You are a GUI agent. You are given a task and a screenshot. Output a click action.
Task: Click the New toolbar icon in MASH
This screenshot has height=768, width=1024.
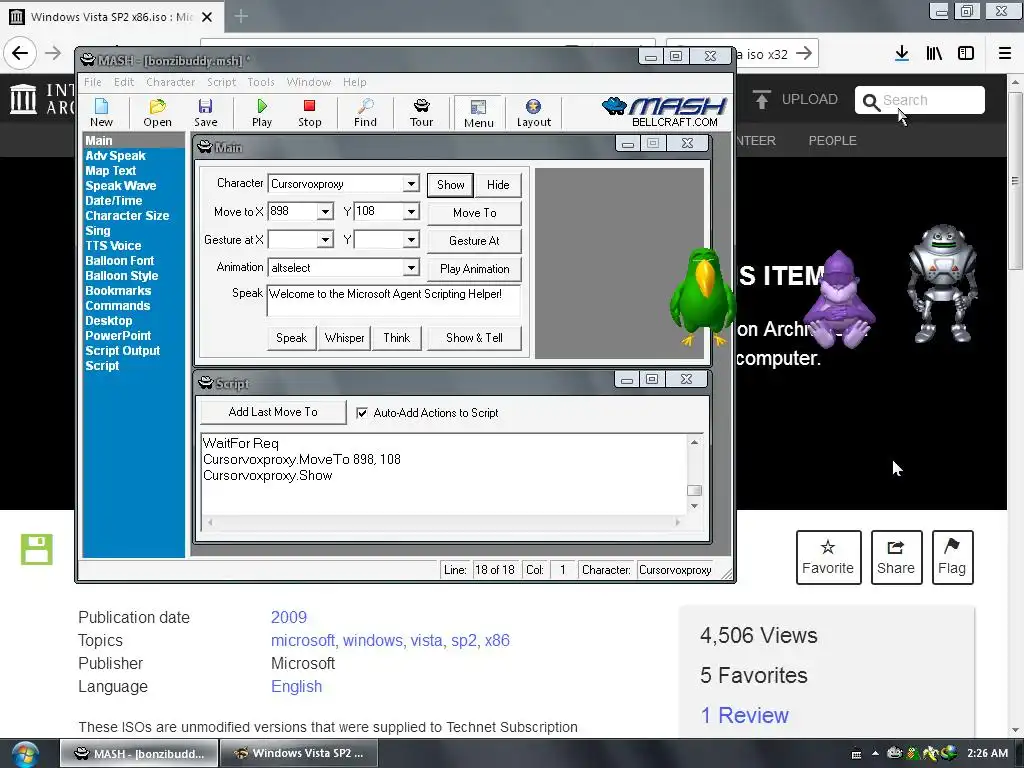[101, 112]
